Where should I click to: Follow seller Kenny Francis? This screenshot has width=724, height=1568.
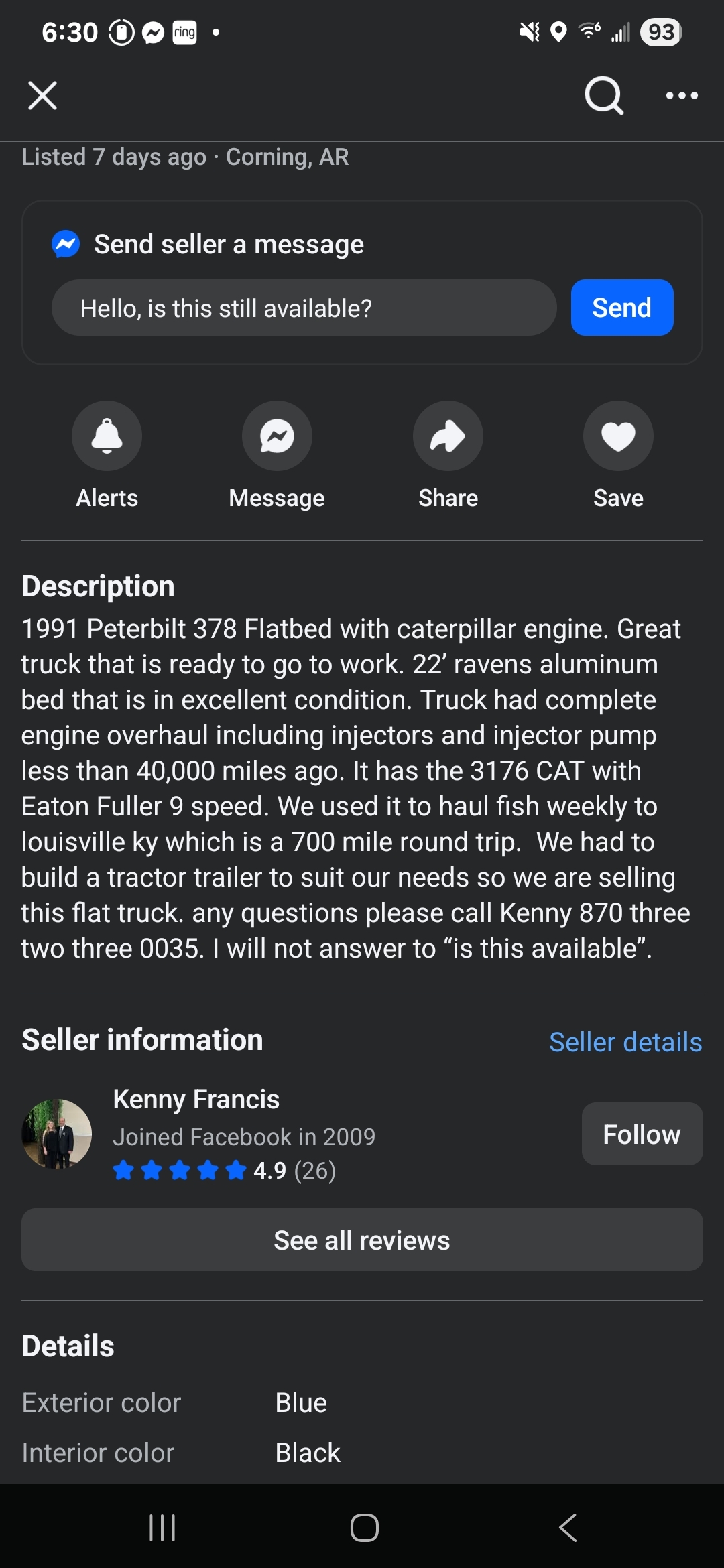pos(642,1134)
